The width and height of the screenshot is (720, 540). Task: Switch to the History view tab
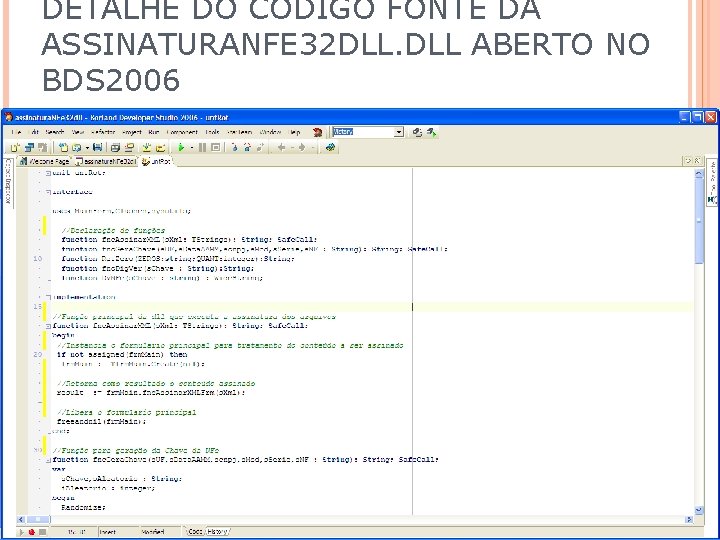click(217, 531)
